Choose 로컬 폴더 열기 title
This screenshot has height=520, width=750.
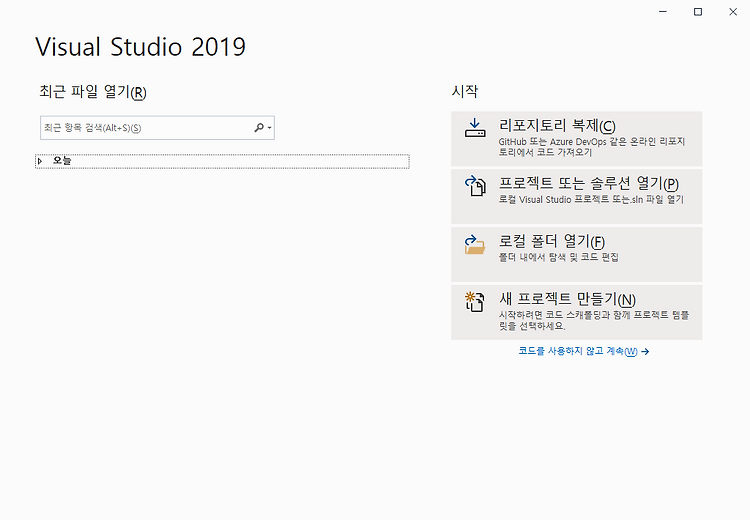click(552, 241)
